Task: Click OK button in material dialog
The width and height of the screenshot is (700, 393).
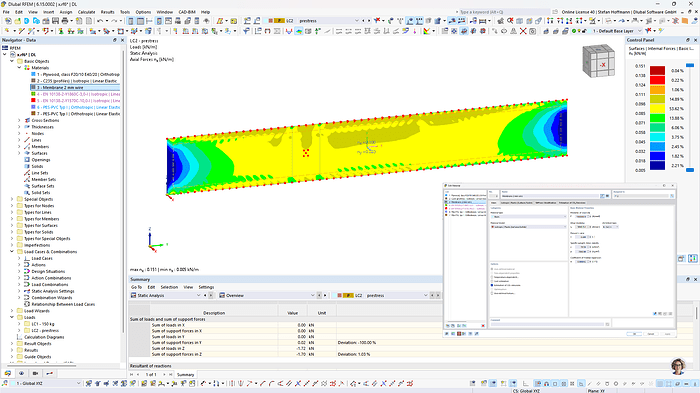Action: [x=633, y=334]
